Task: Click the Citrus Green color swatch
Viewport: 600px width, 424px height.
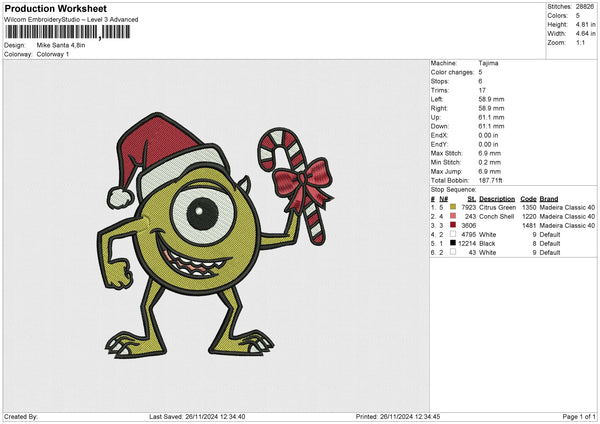Action: pos(453,207)
